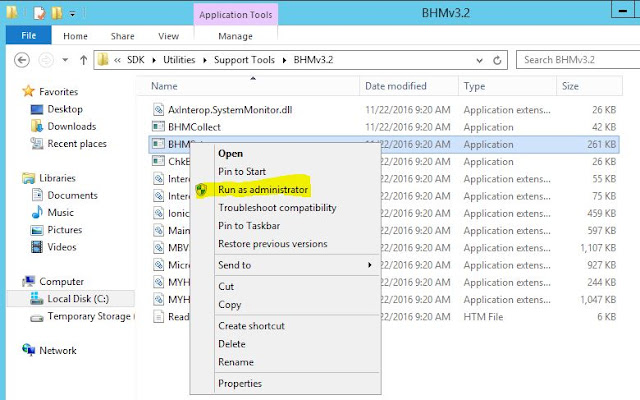This screenshot has height=400, width=640.
Task: Select the AxInterop.SystemMonitor.dll file
Action: pyautogui.click(x=230, y=109)
